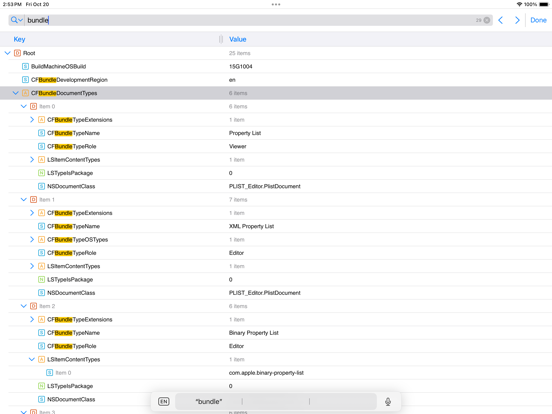Expand the CFBundleTypeOSTypes array

point(32,239)
